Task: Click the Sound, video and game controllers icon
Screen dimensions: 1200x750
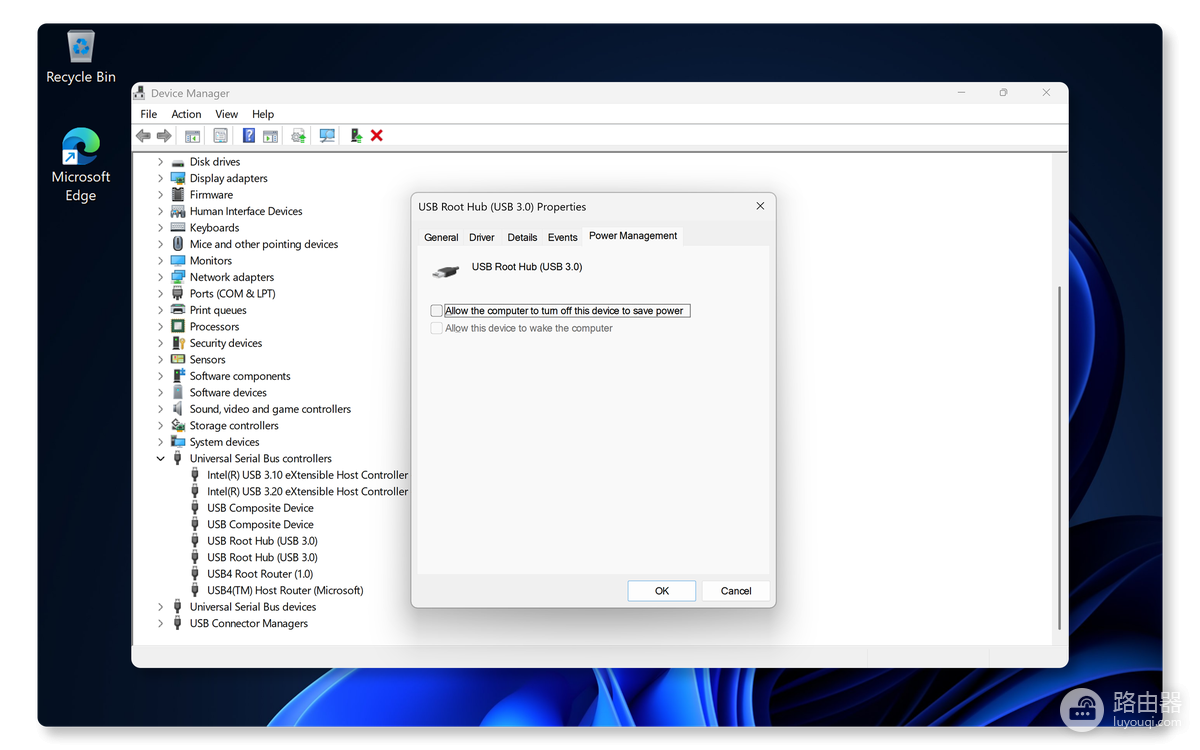Action: click(x=178, y=409)
